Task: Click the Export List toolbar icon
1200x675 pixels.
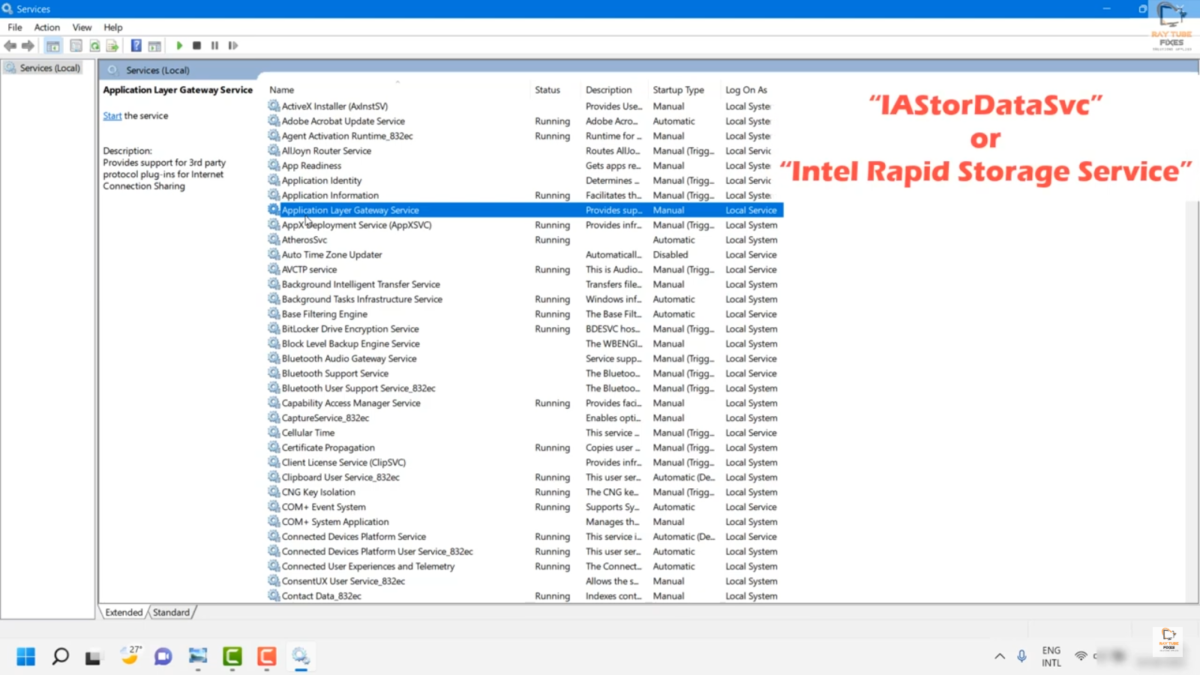Action: tap(113, 46)
